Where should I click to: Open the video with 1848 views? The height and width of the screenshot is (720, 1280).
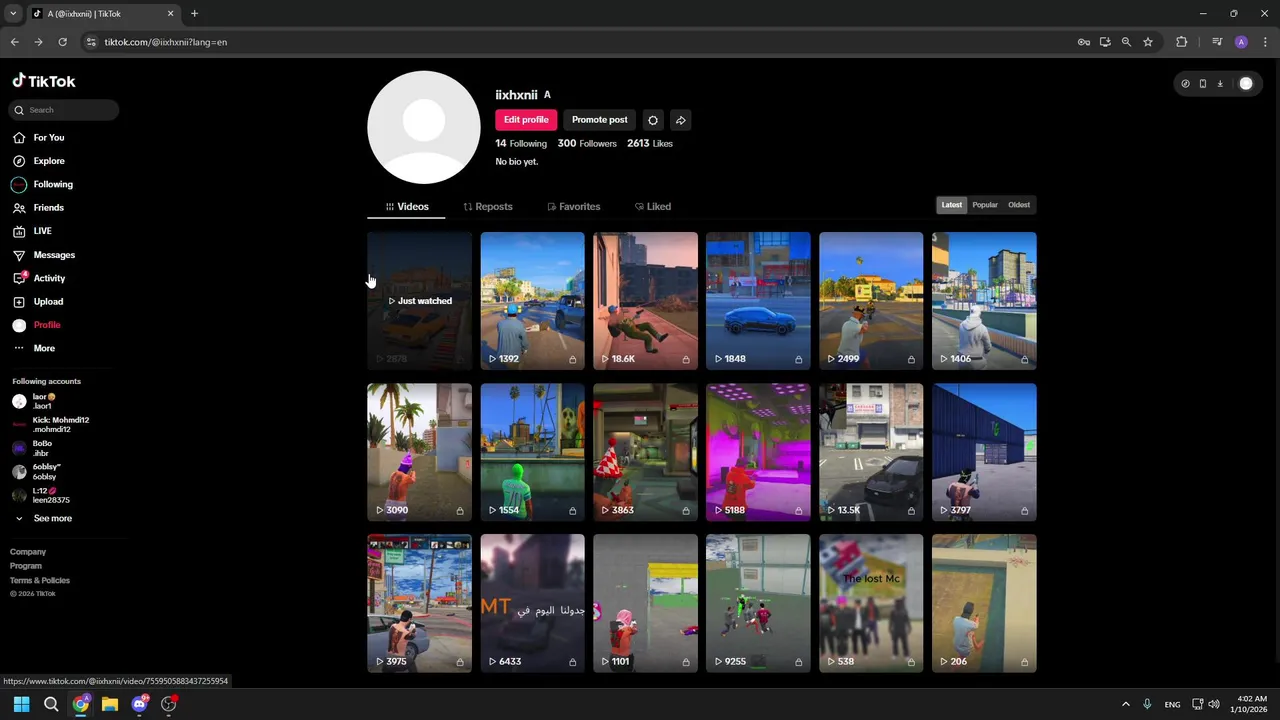[x=758, y=301]
